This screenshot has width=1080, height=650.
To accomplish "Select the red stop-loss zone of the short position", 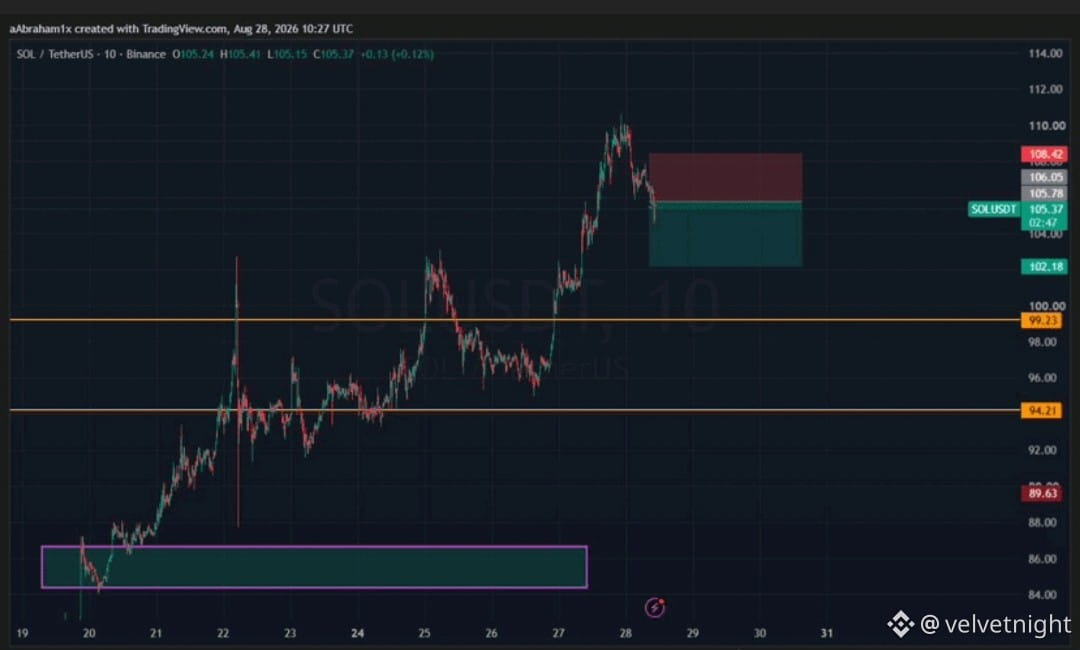I will (x=725, y=178).
